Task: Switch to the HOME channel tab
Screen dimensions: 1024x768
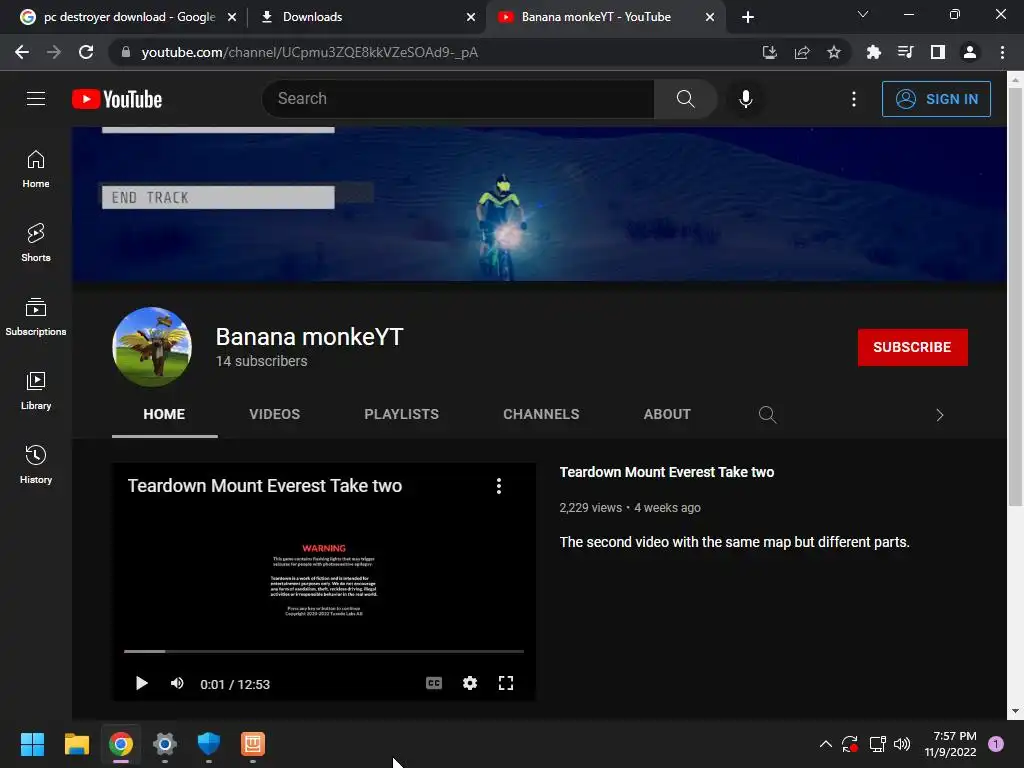Action: click(164, 414)
